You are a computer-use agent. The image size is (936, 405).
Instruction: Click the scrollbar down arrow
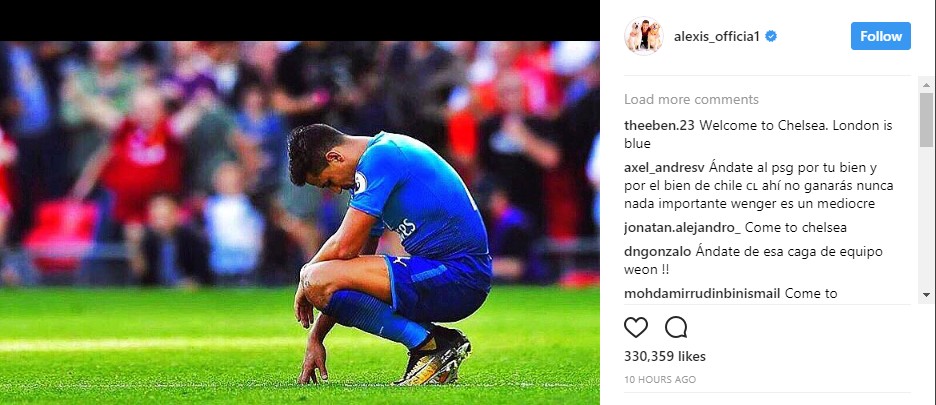pyautogui.click(x=926, y=294)
